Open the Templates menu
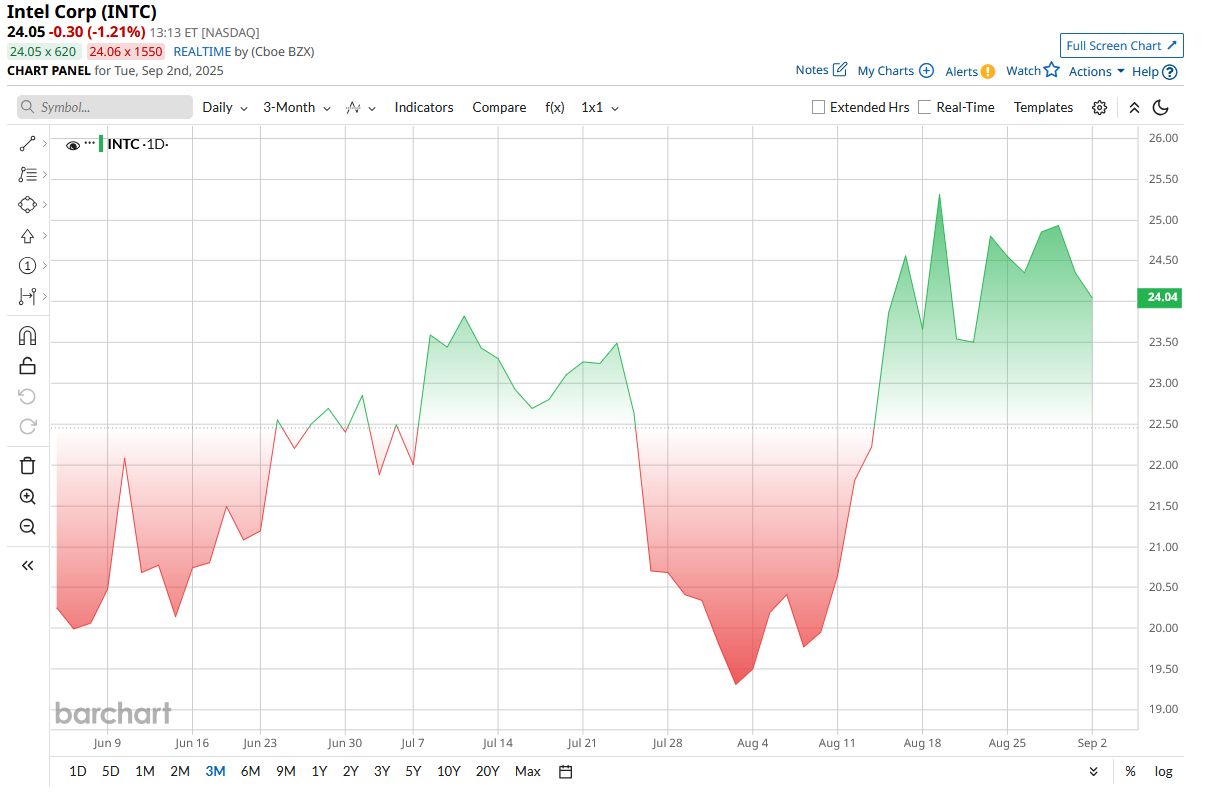The image size is (1205, 810). pos(1043,107)
